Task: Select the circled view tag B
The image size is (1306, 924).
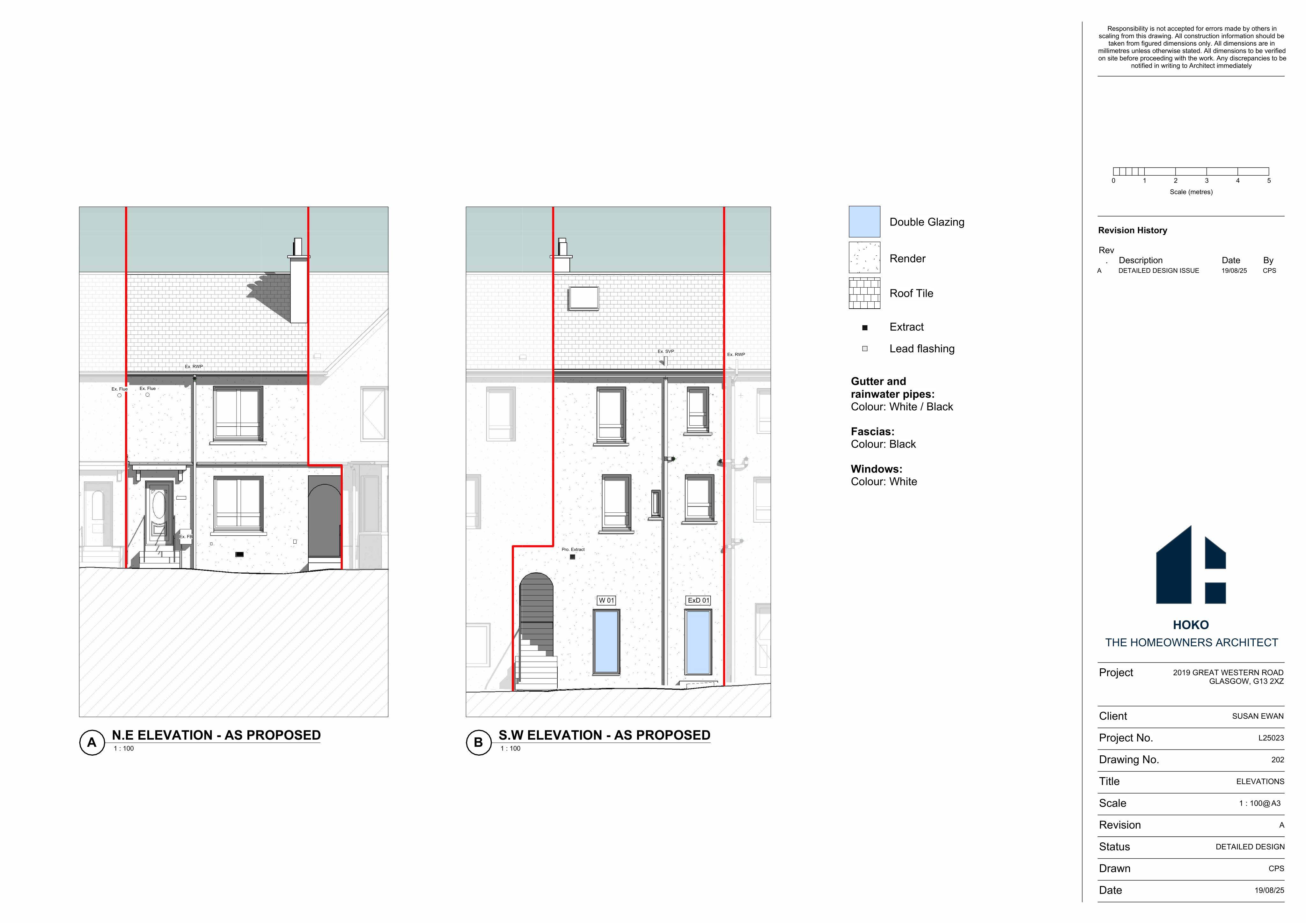Action: click(478, 743)
